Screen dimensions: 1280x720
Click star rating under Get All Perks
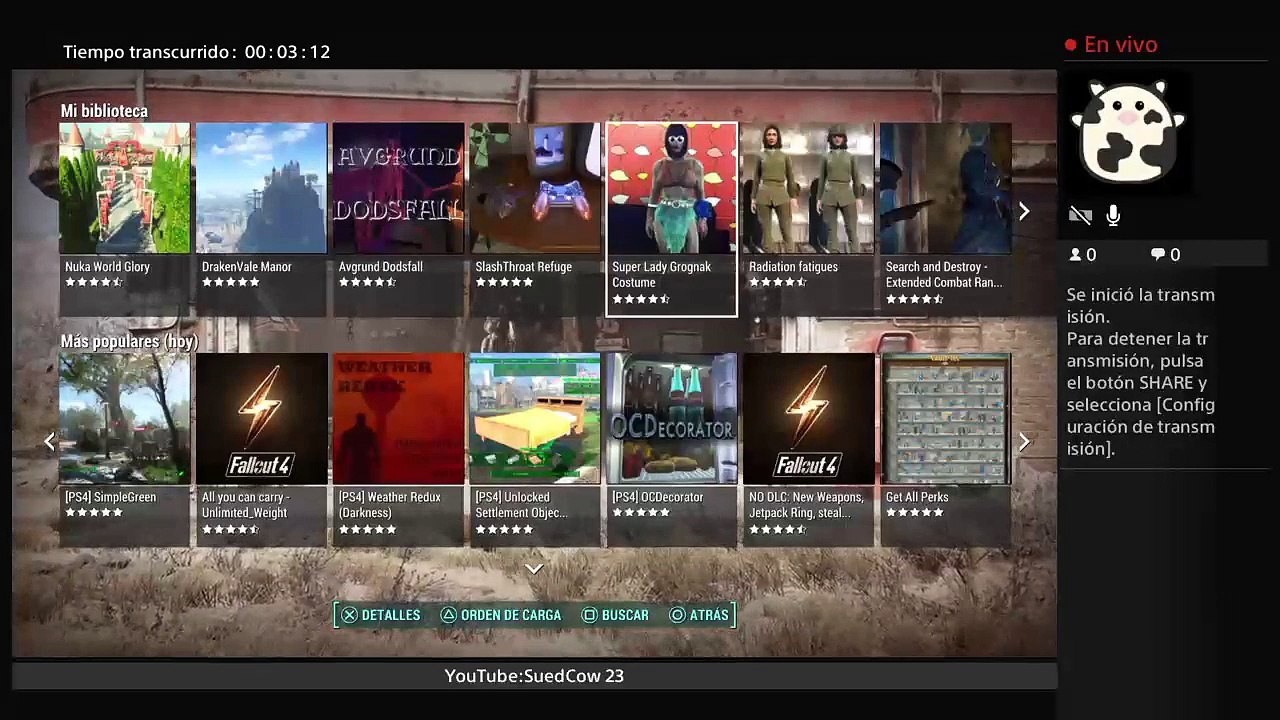(915, 513)
